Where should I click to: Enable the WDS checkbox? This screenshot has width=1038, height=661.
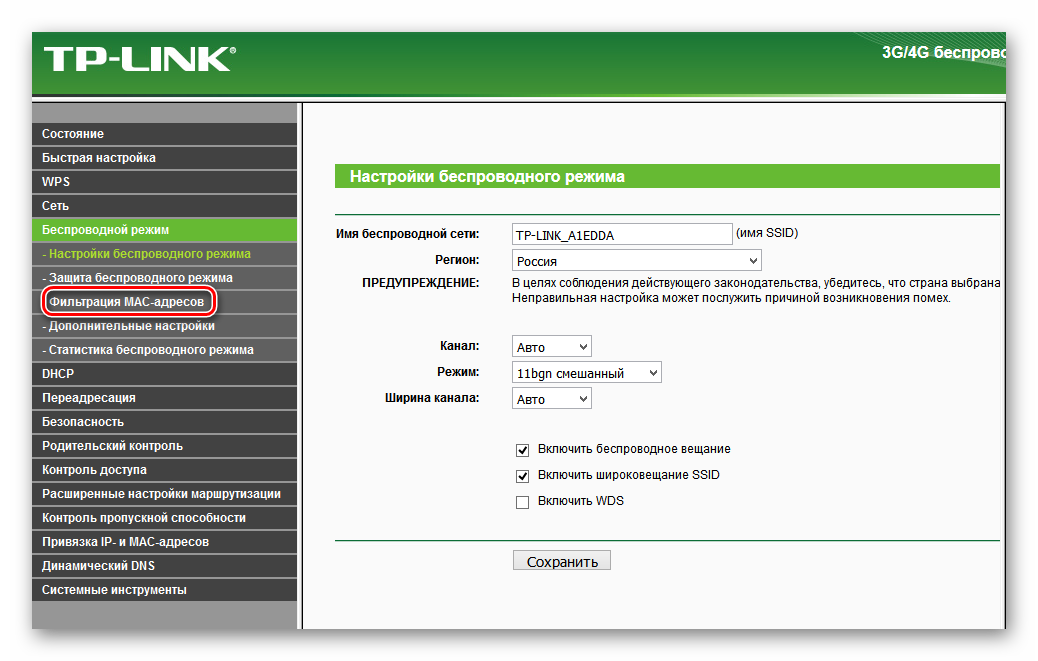(x=522, y=502)
